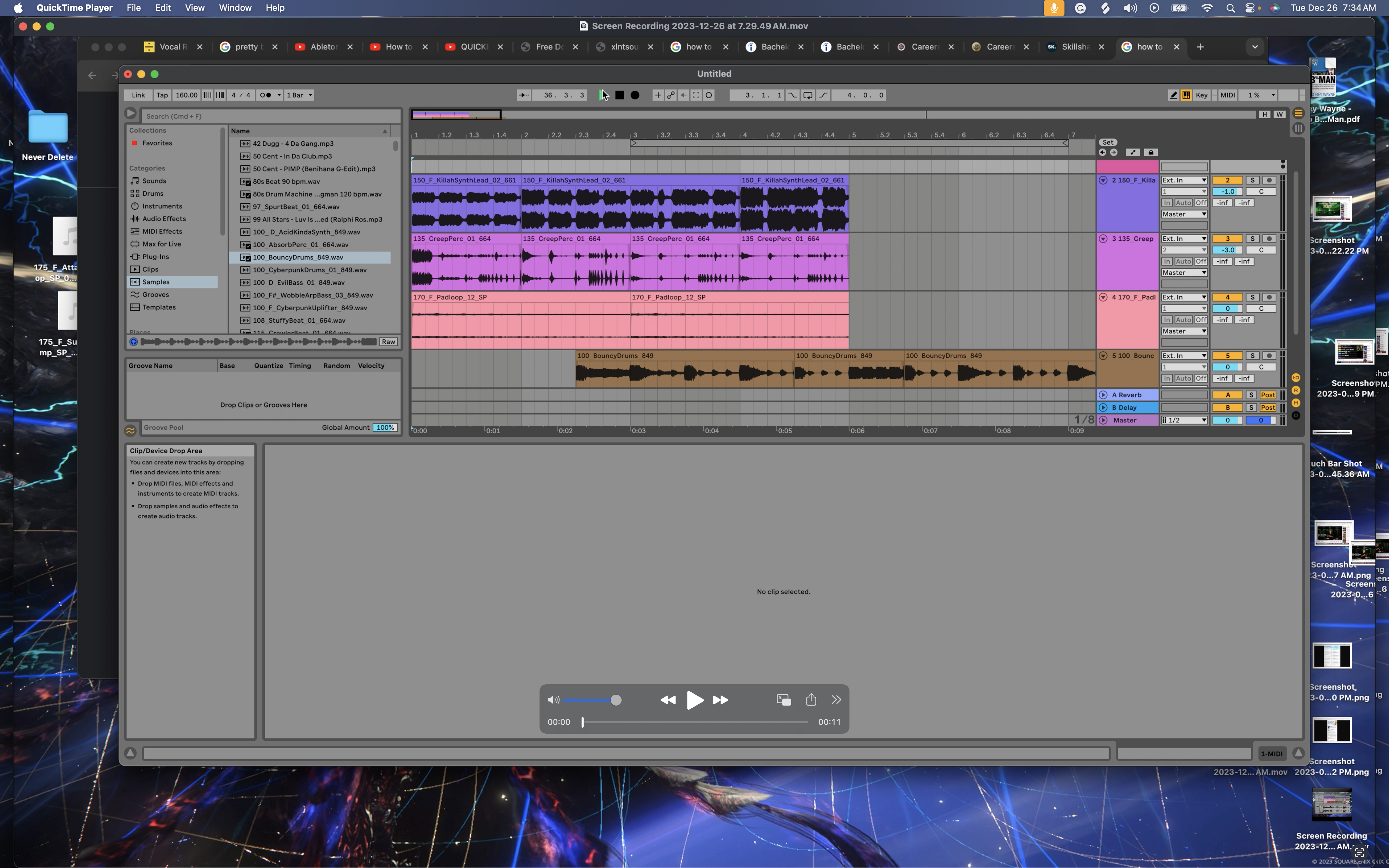This screenshot has height=868, width=1389.
Task: Click the headphone preview icon in browser
Action: coord(134,342)
